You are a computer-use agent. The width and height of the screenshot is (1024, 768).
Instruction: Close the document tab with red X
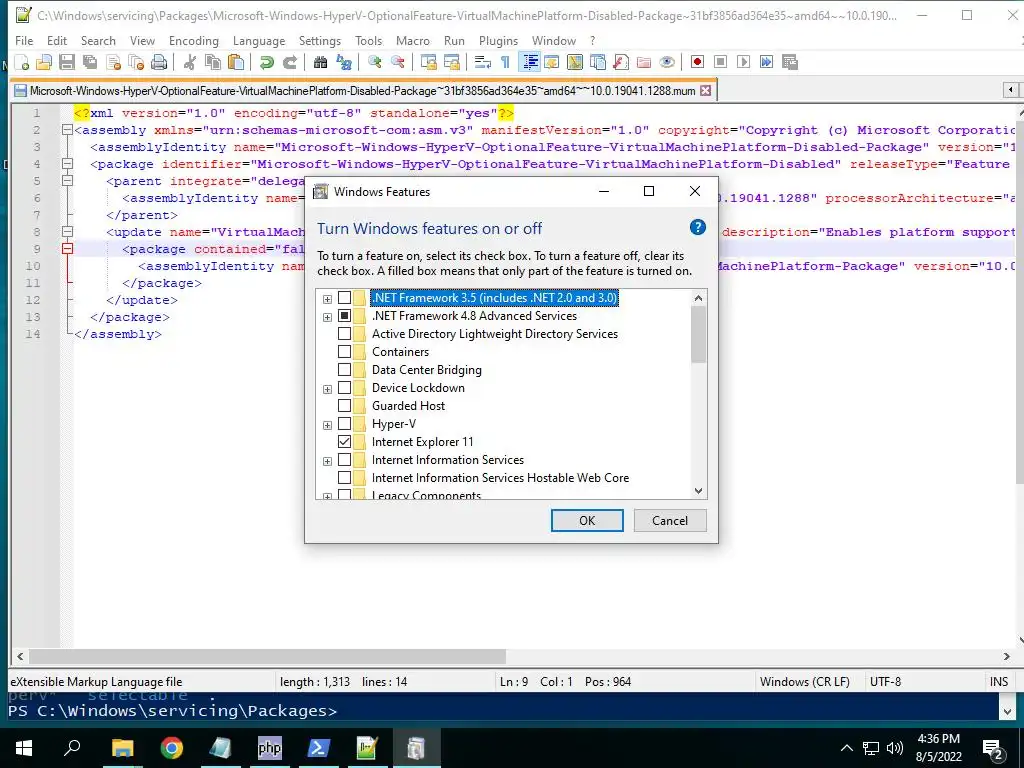pos(705,91)
